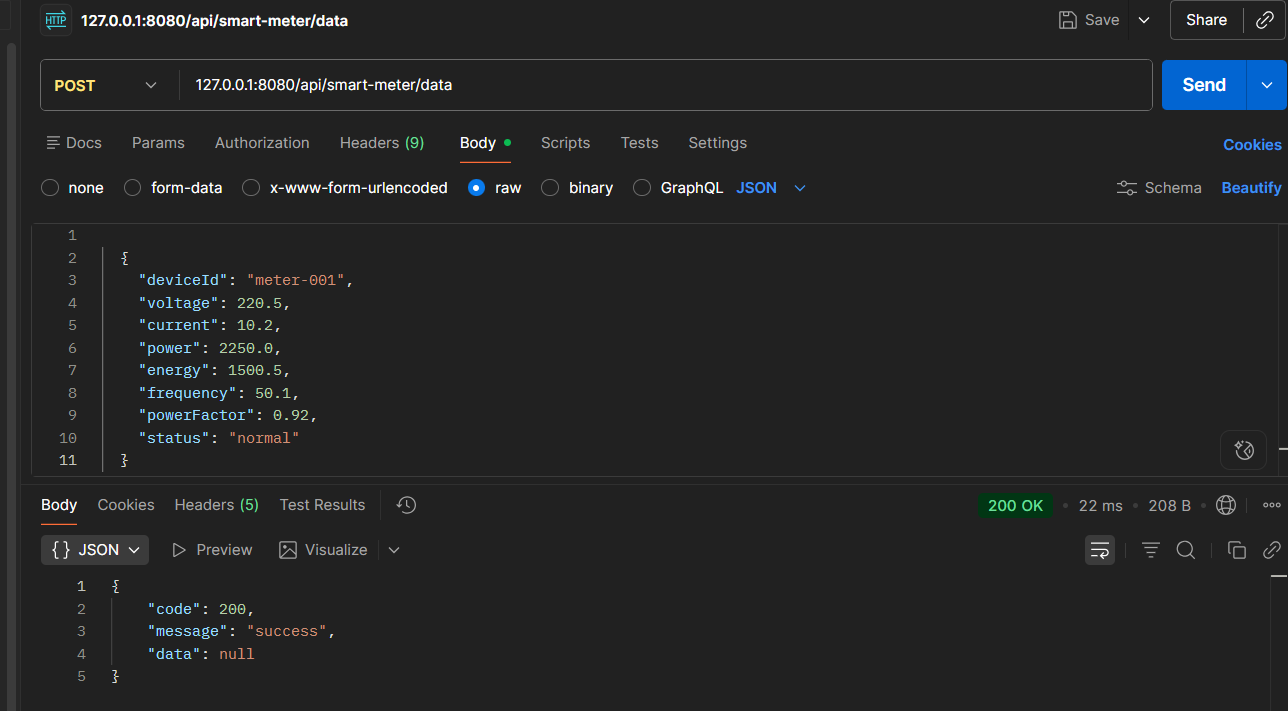Click the Schema button text
Viewport: 1288px width, 711px height.
point(1173,188)
